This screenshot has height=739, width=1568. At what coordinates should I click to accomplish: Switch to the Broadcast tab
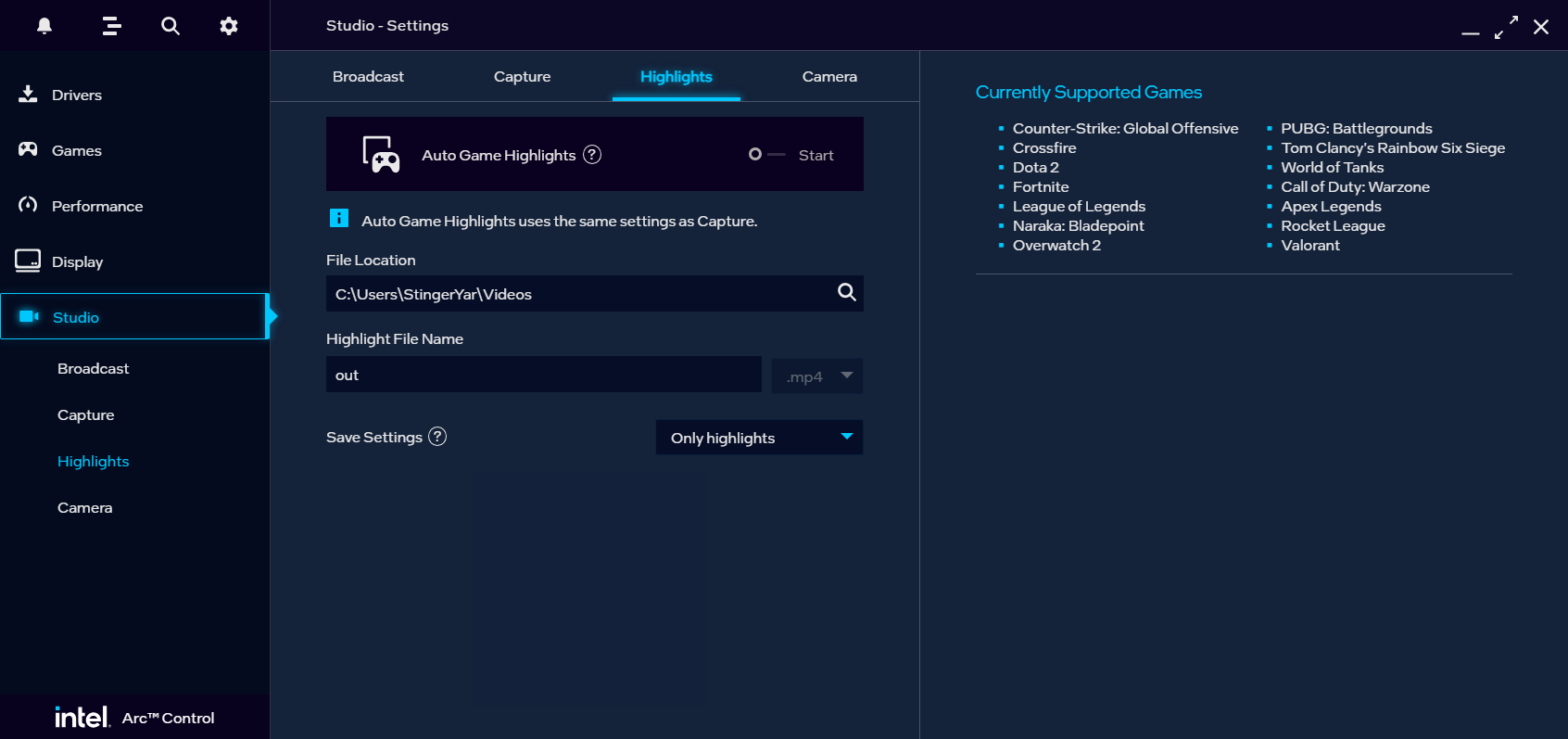[368, 77]
